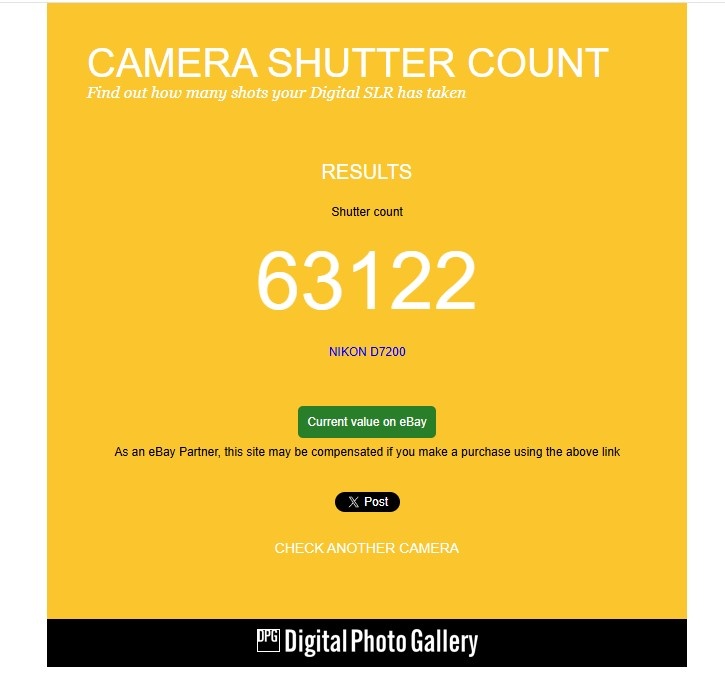
Task: Click the eBay Partner compensation disclaimer text
Action: (x=367, y=452)
